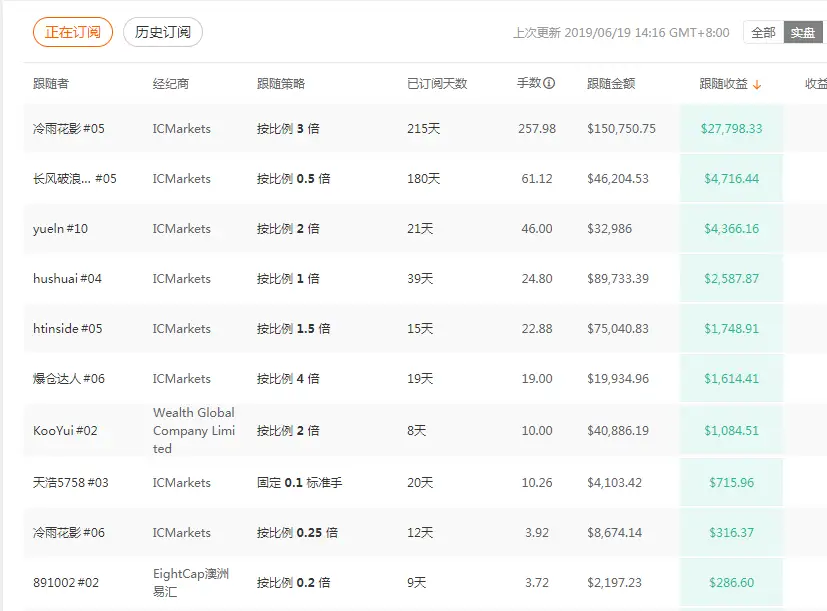Click the sort arrow beside 跟随收益
Screen dimensions: 827x611
(757, 84)
